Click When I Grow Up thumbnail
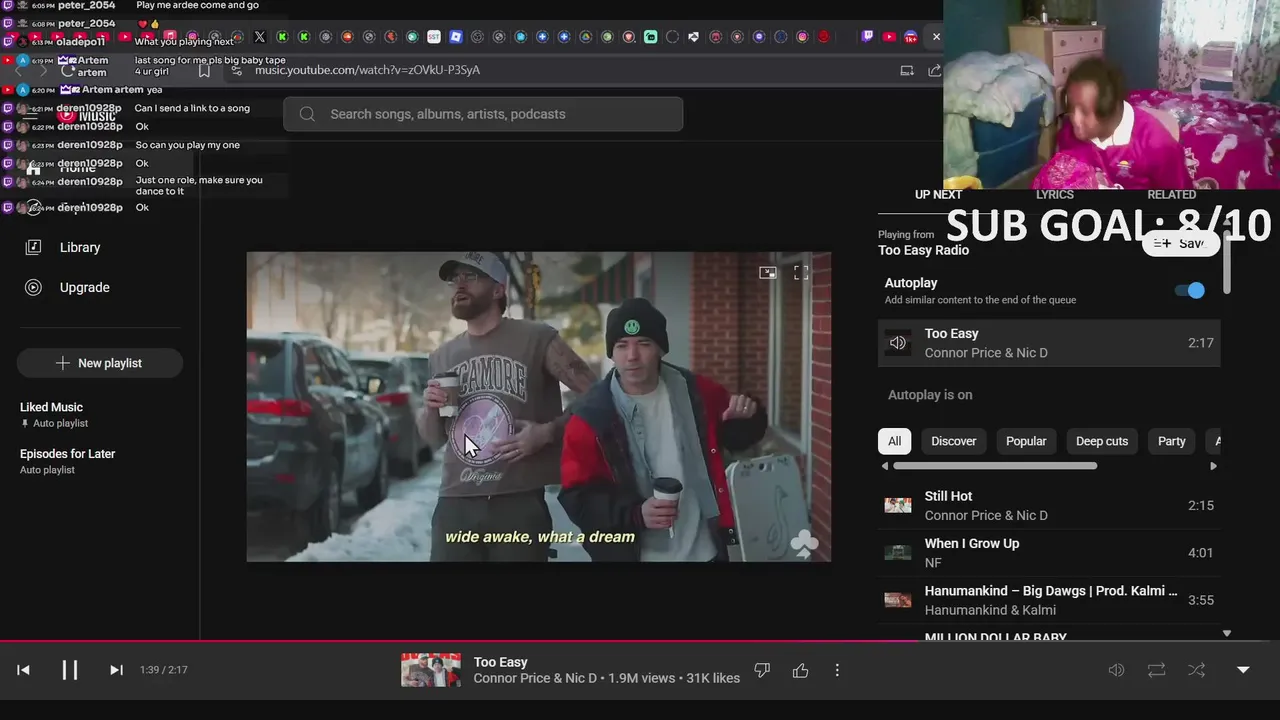This screenshot has height=720, width=1280. coord(897,552)
